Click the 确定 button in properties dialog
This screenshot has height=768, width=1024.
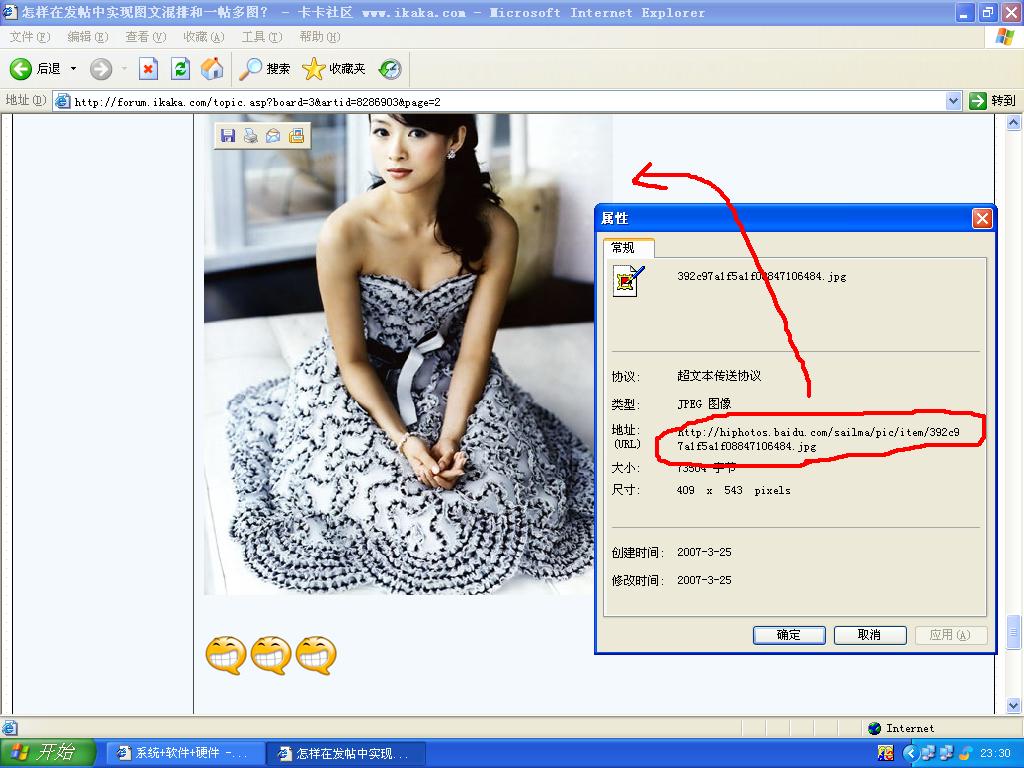[x=789, y=635]
